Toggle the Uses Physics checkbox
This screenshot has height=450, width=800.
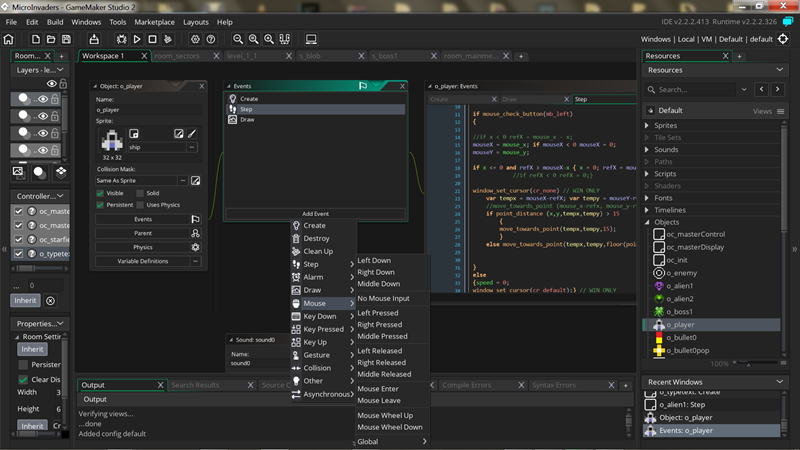pyautogui.click(x=140, y=205)
